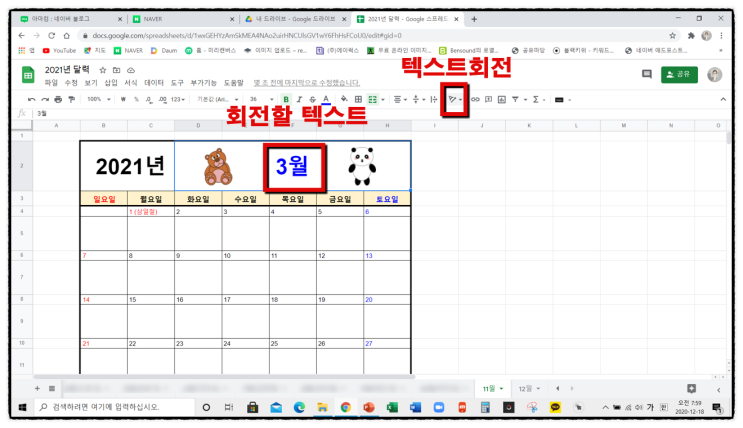743x428 pixels.
Task: Click the brown bear image
Action: pyautogui.click(x=218, y=167)
